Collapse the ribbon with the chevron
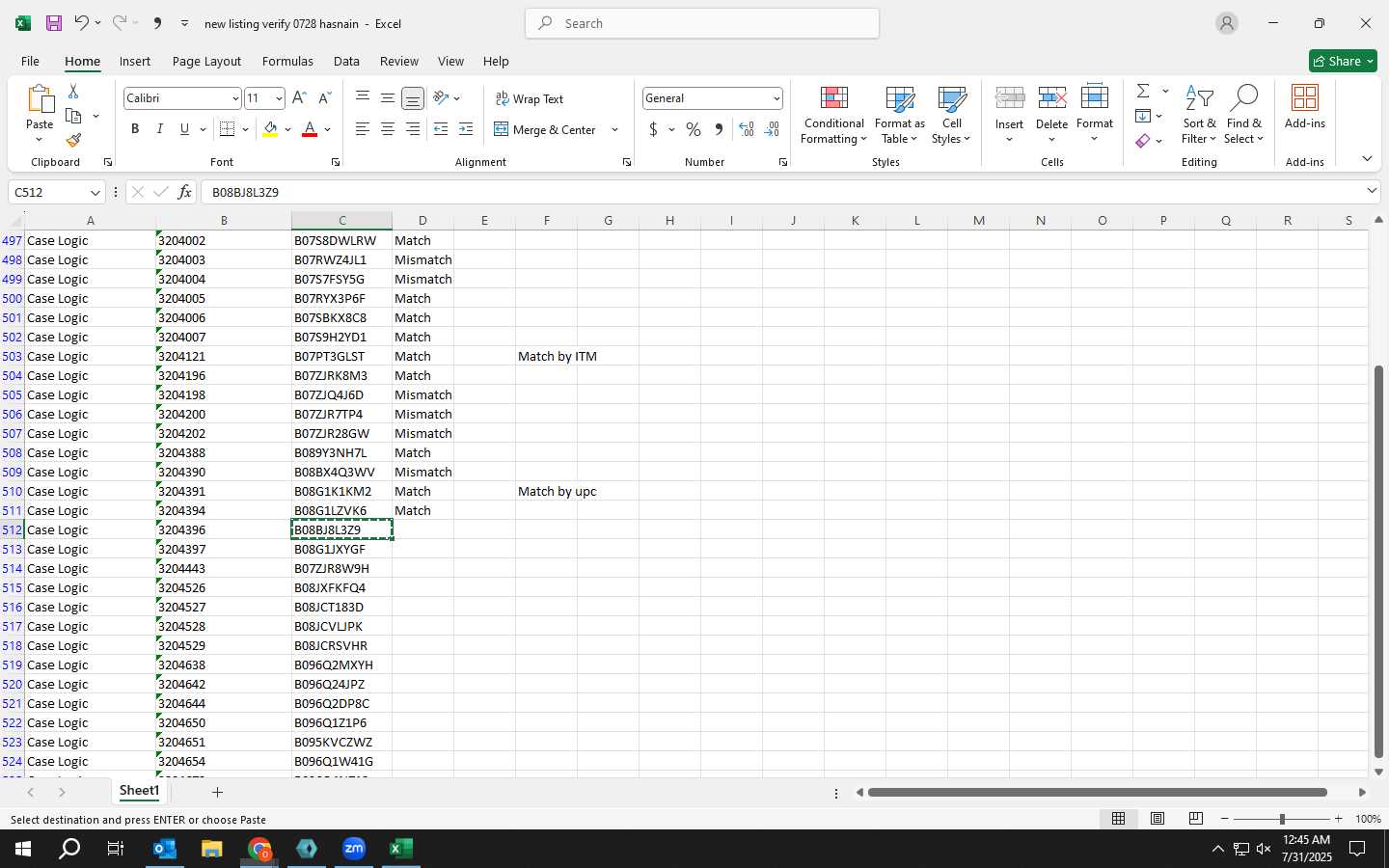The width and height of the screenshot is (1389, 868). coord(1367,158)
